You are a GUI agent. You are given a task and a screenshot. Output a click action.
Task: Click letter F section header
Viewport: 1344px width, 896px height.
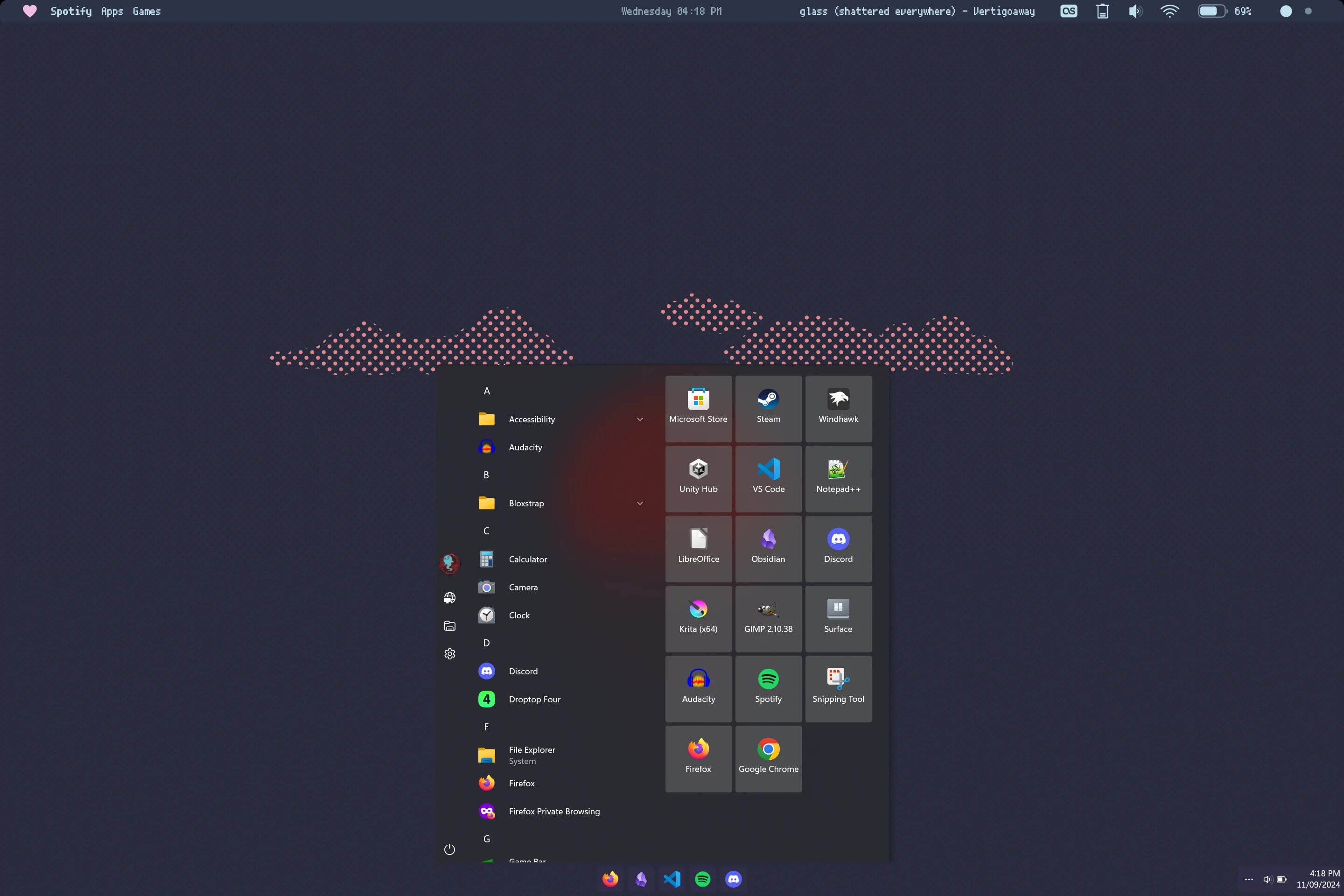click(487, 728)
